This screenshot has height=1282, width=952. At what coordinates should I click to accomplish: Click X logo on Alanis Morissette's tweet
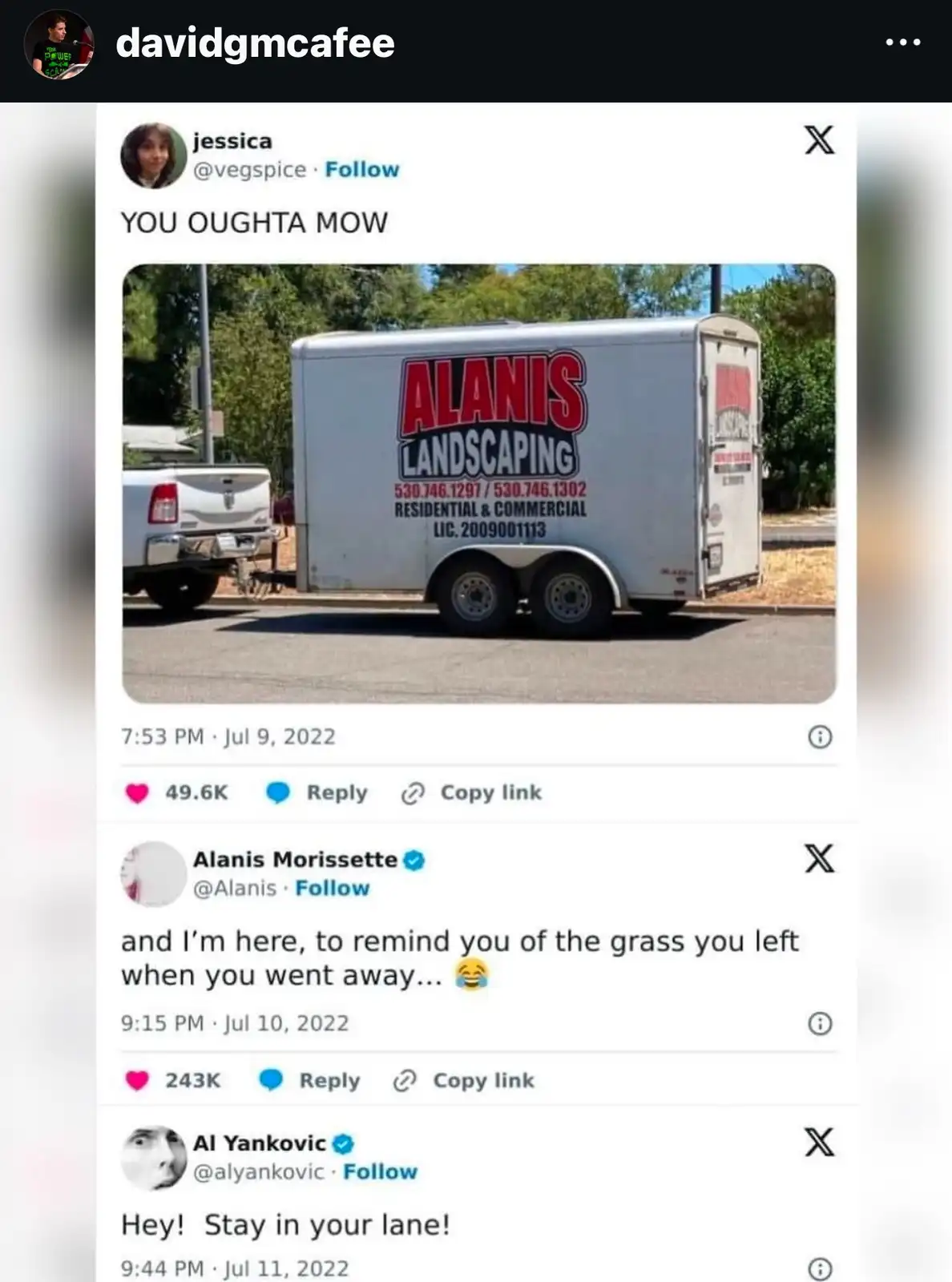point(819,858)
